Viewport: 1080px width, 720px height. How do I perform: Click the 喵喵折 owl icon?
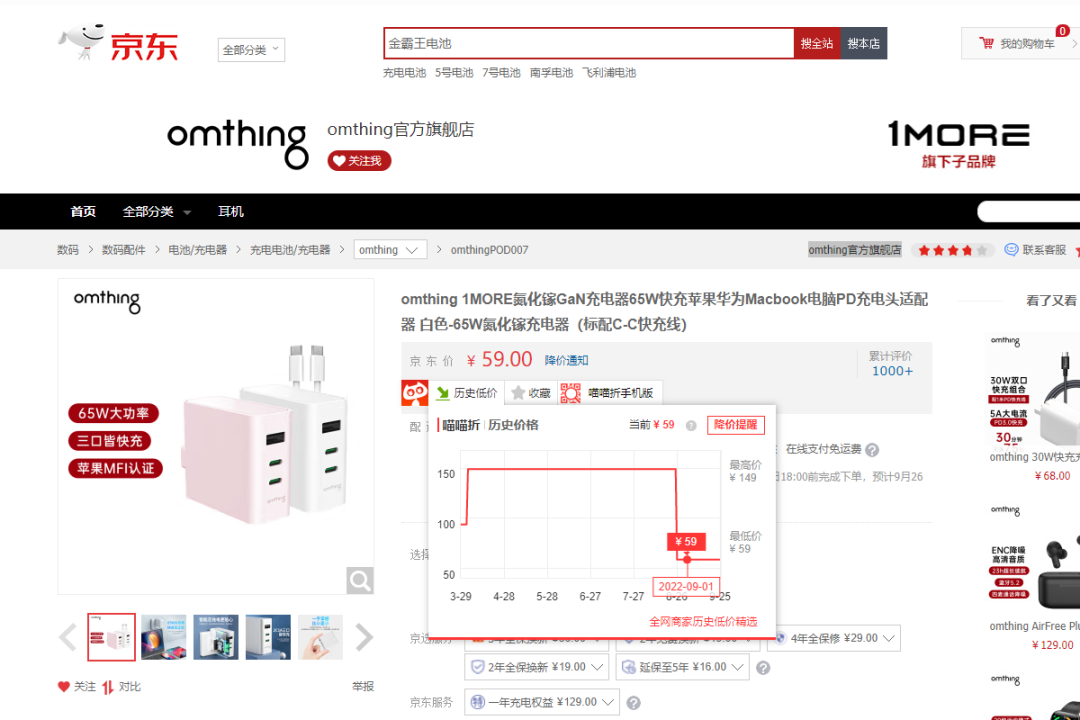(415, 393)
